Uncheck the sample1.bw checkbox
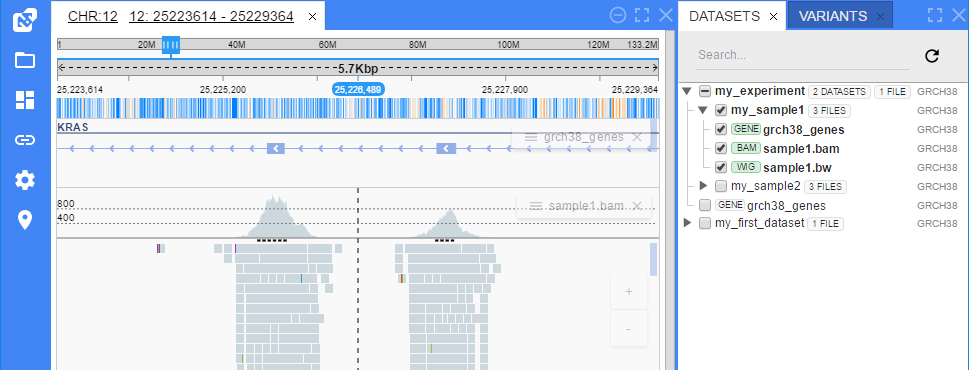The width and height of the screenshot is (969, 370). (x=721, y=167)
